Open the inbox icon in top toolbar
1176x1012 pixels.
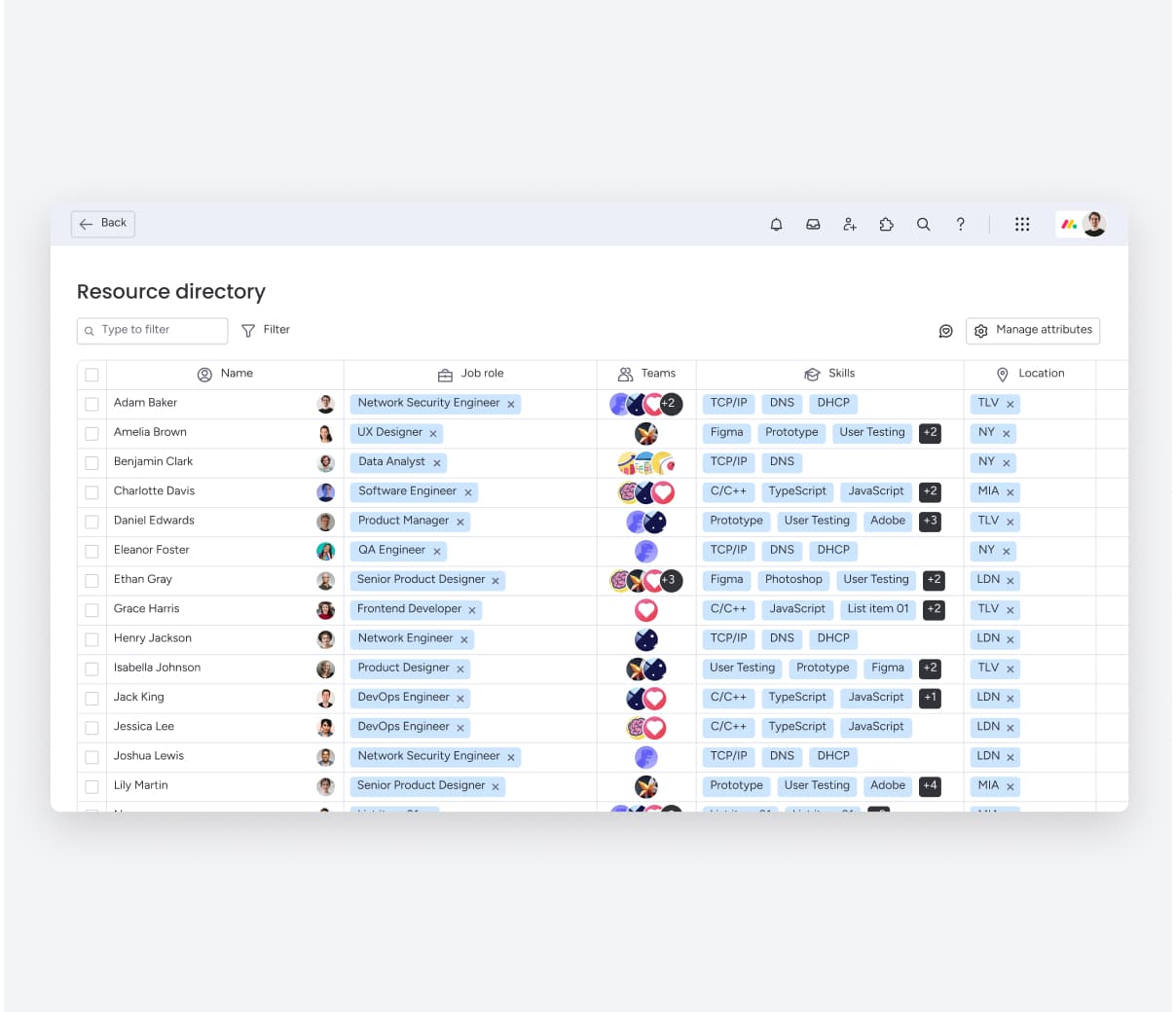pyautogui.click(x=813, y=224)
